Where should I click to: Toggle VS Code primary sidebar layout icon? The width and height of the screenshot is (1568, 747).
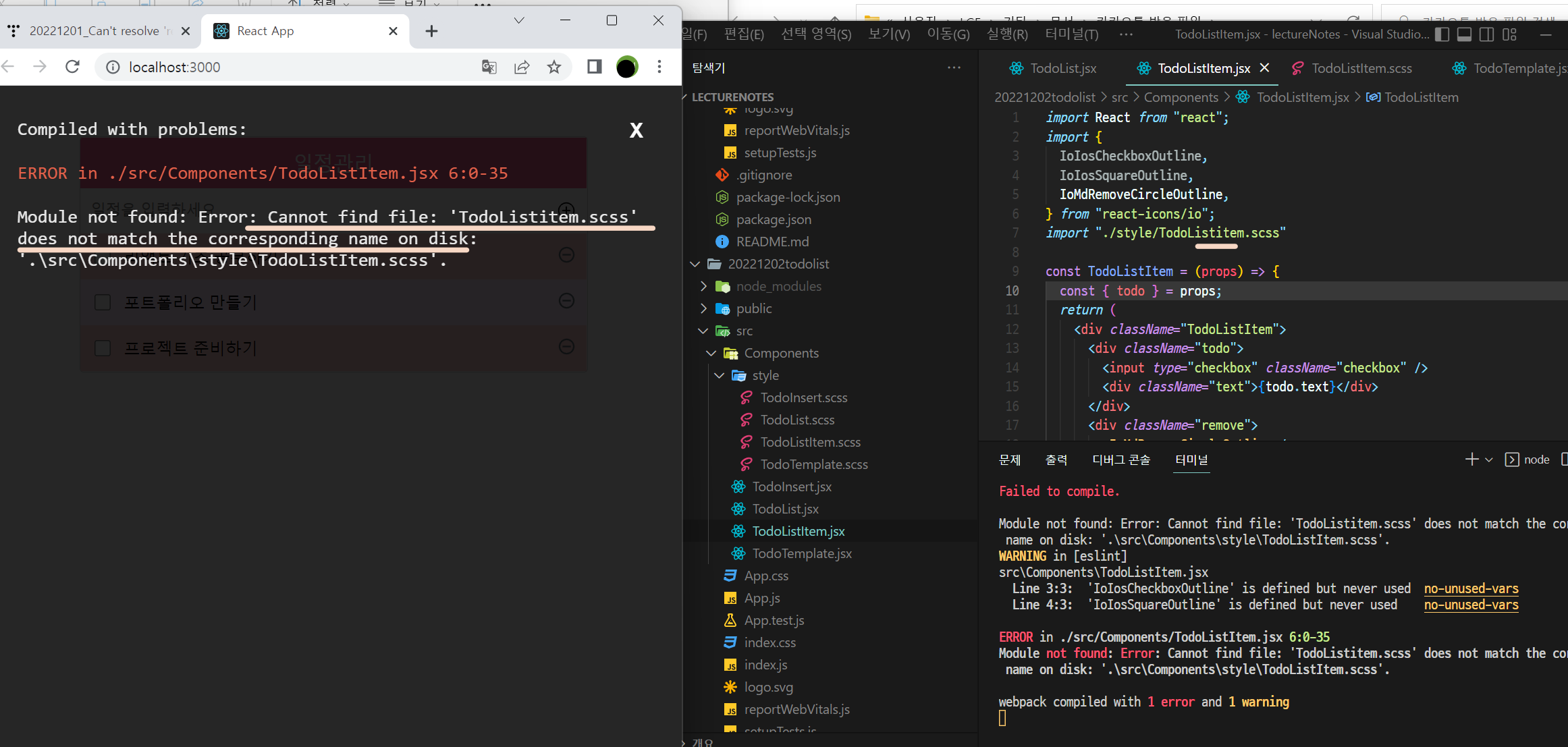coord(1442,34)
